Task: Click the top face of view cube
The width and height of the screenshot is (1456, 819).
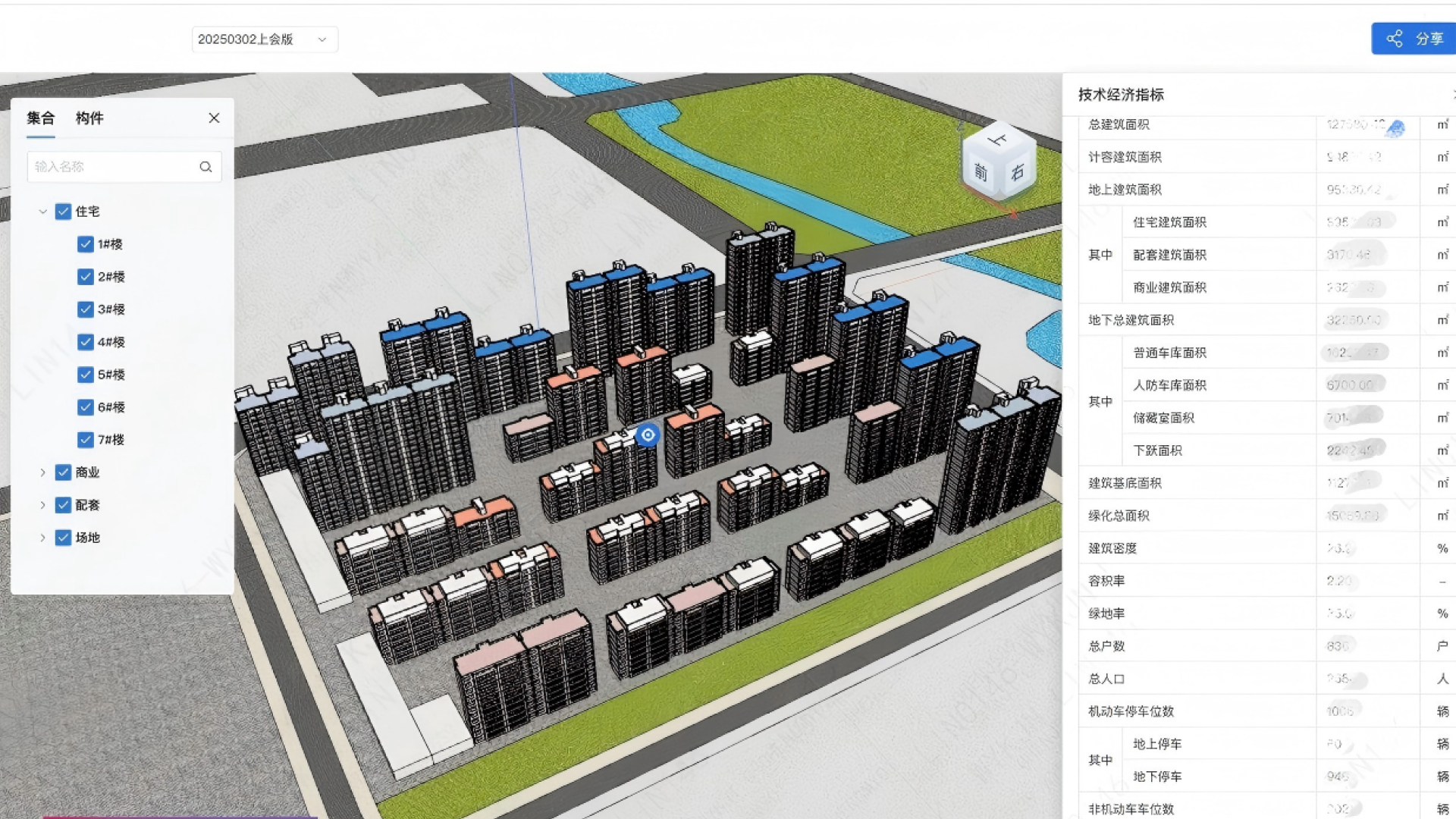Action: pos(998,140)
